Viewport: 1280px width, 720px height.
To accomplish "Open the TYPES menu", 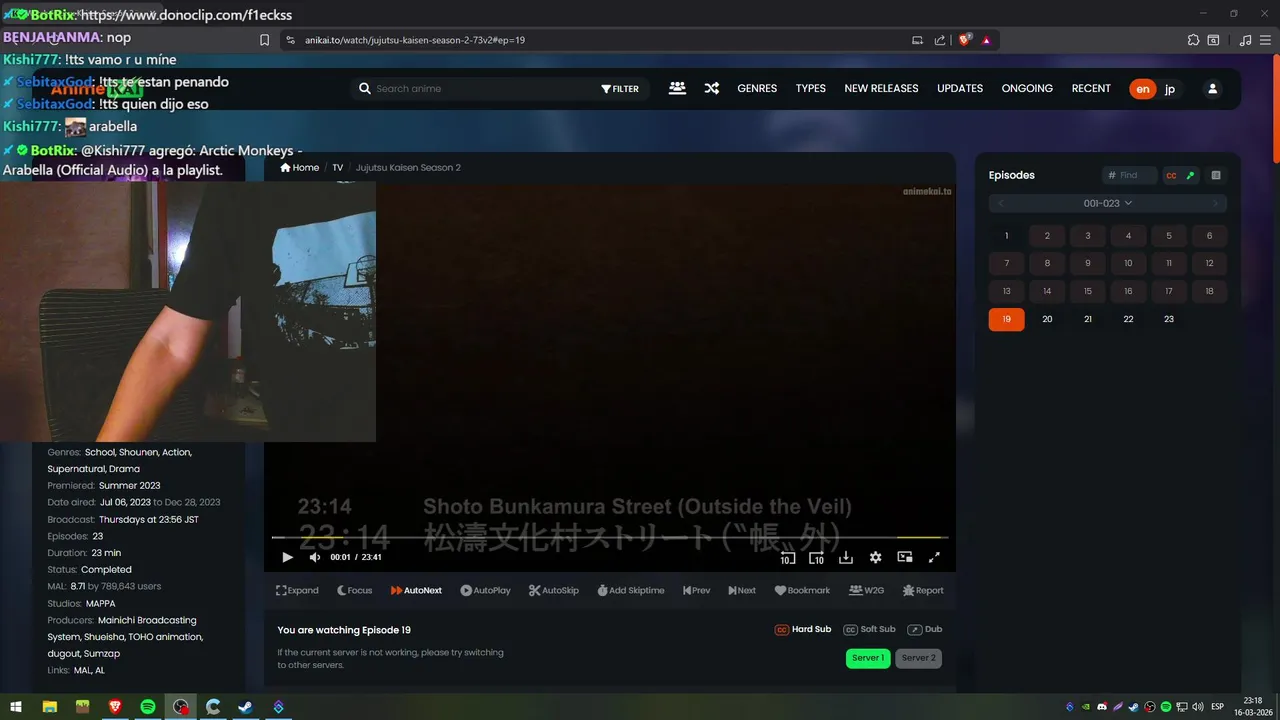I will pyautogui.click(x=811, y=88).
